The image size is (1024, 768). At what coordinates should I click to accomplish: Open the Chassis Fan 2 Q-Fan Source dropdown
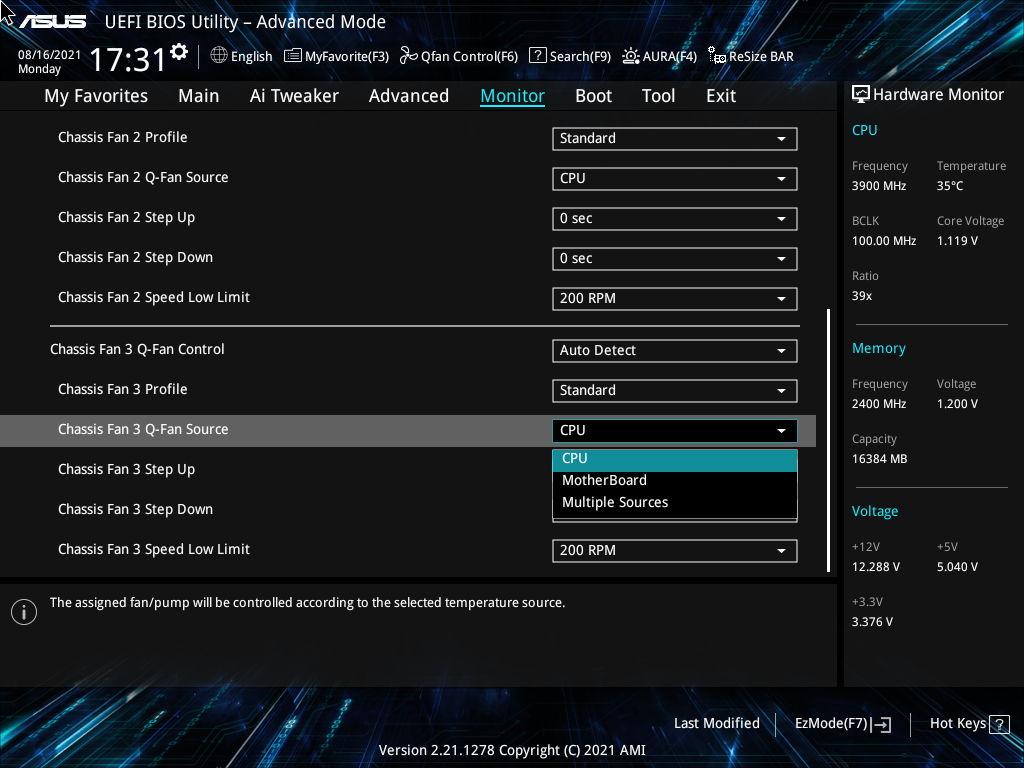(675, 178)
